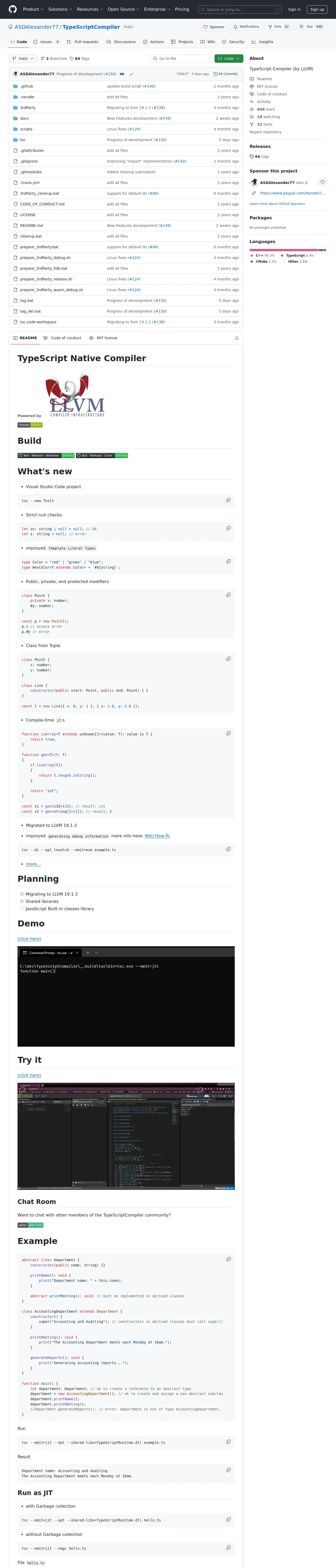Open the Command Prompt demo thumbnail
Screen dimensions: 336x1568
tap(126, 996)
